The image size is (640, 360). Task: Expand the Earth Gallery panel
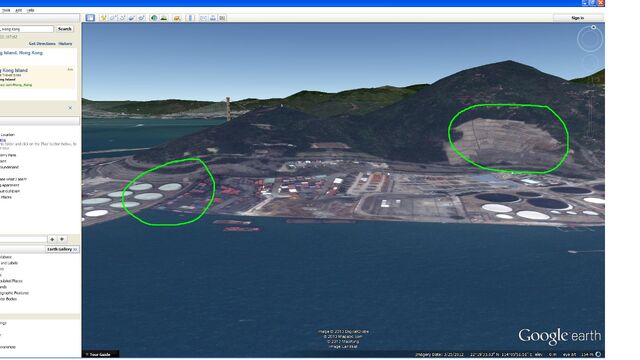(x=62, y=249)
